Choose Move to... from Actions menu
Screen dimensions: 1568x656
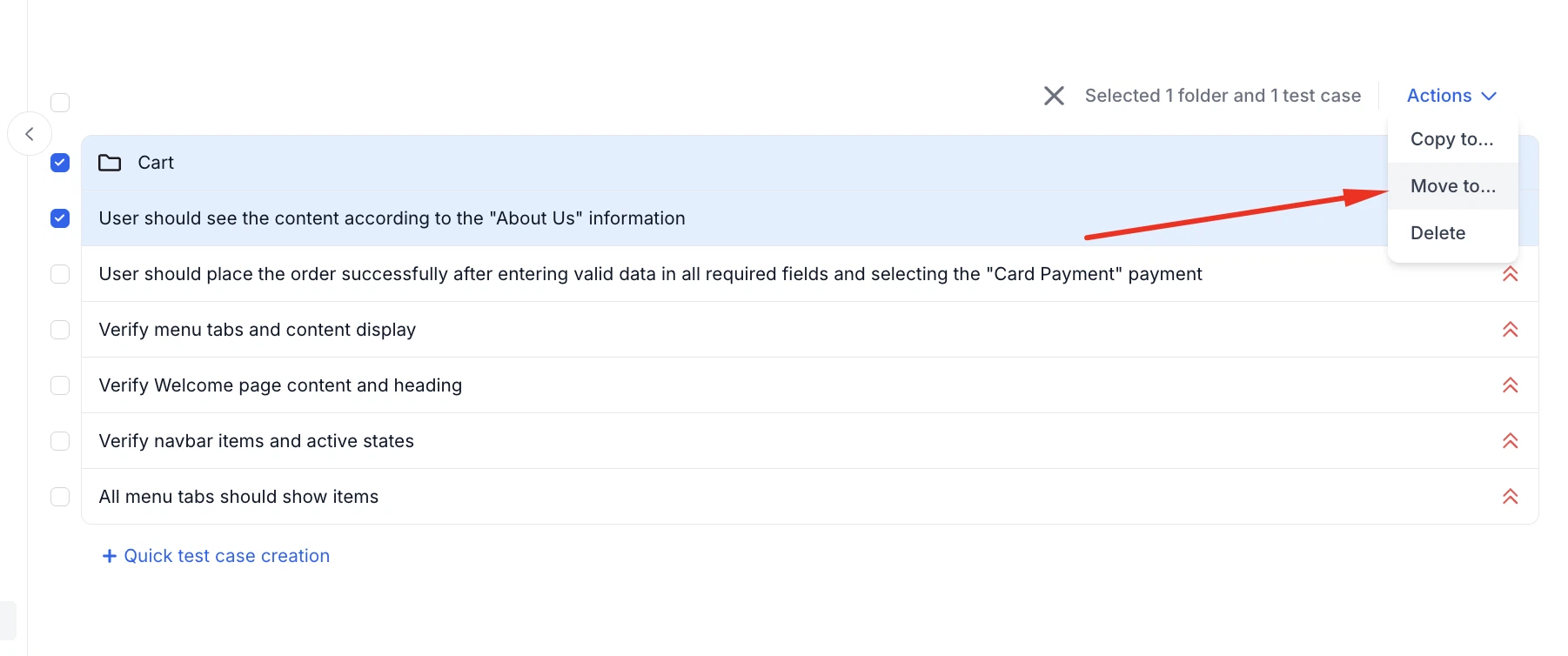[1452, 186]
